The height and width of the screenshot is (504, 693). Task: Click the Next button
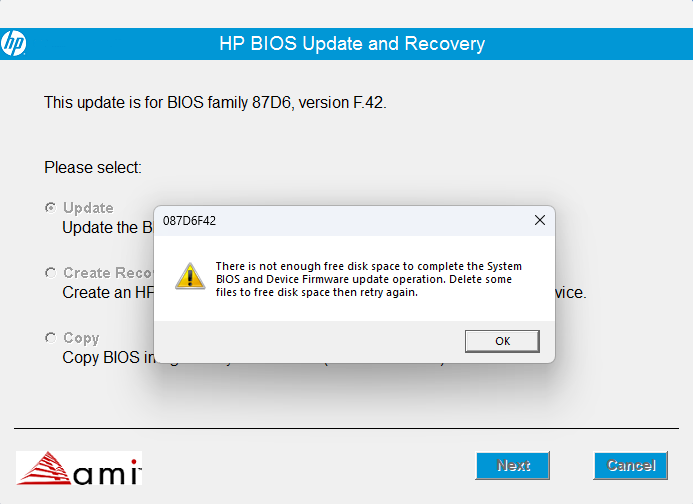click(x=513, y=465)
